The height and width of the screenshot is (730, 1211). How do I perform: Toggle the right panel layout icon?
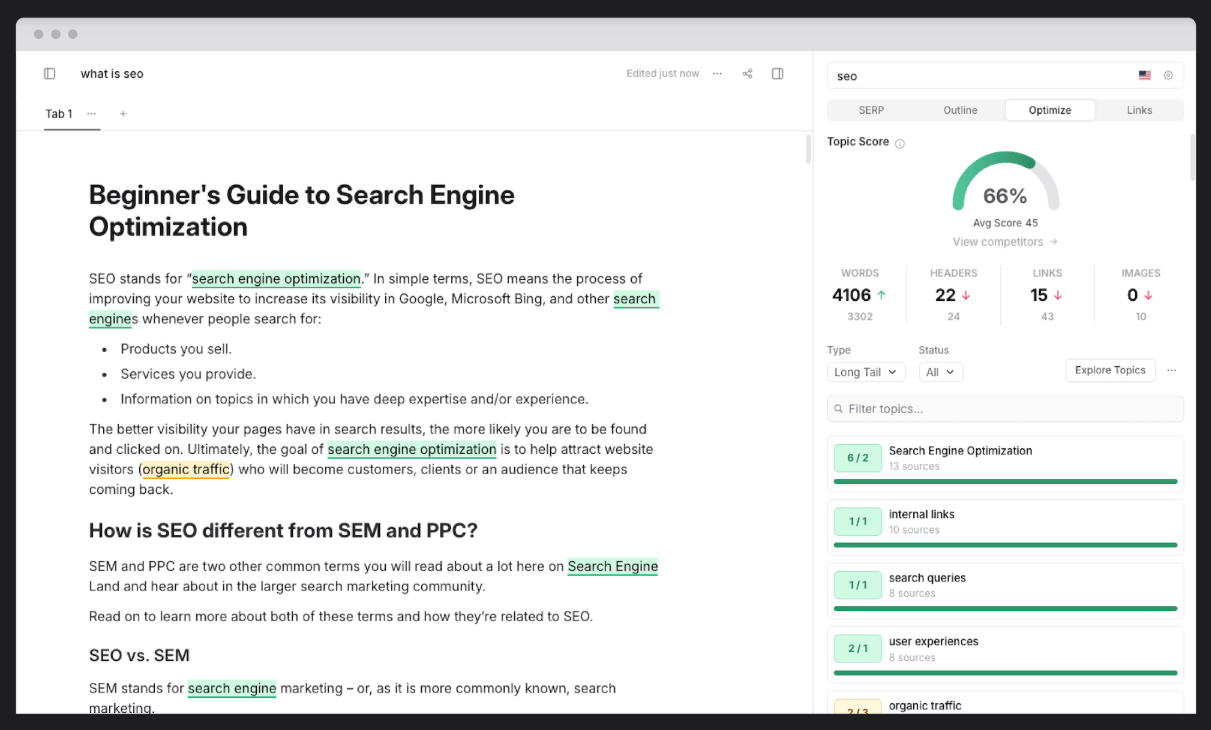point(778,74)
